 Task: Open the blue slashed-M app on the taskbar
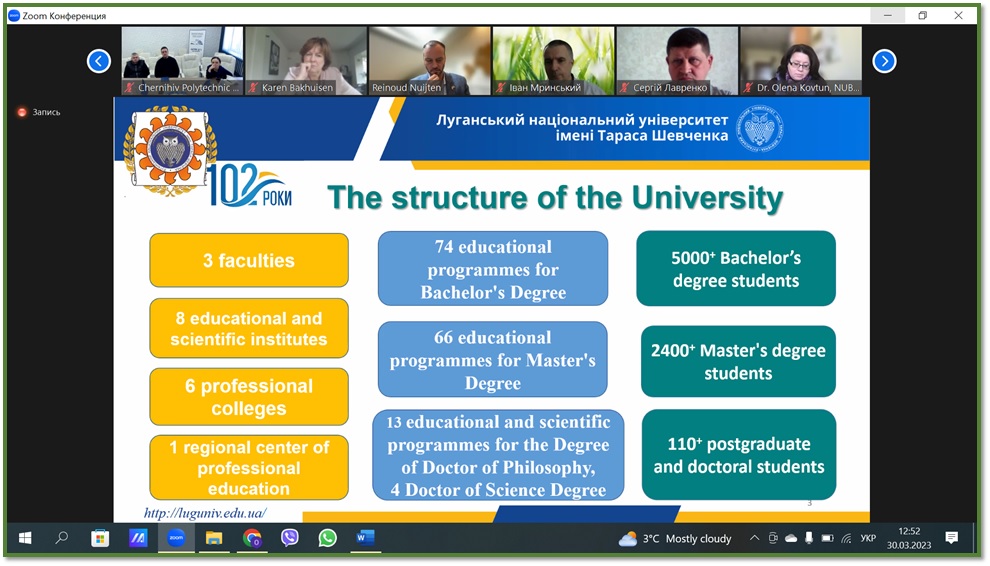pos(138,538)
